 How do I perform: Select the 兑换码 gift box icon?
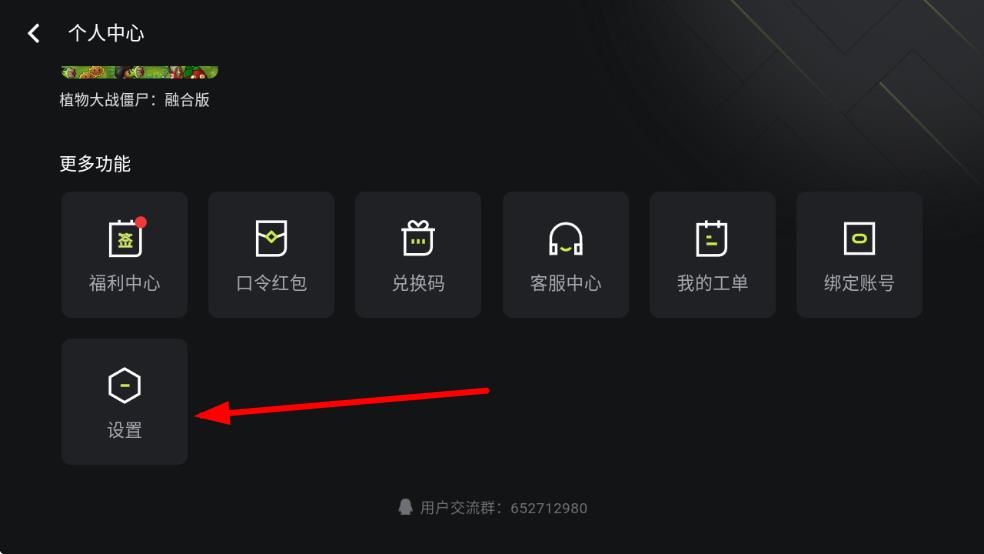418,238
